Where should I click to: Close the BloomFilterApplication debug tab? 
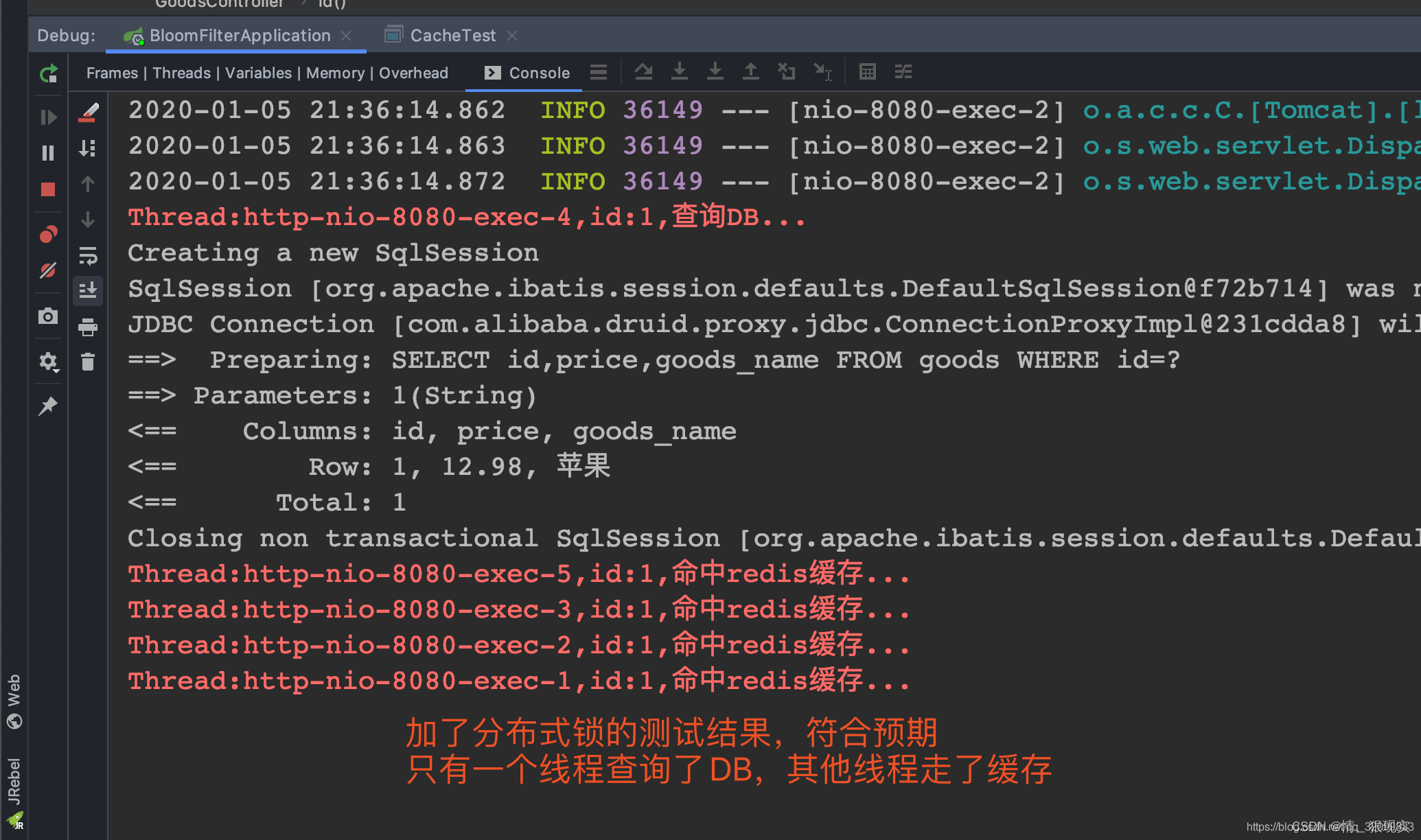click(347, 36)
